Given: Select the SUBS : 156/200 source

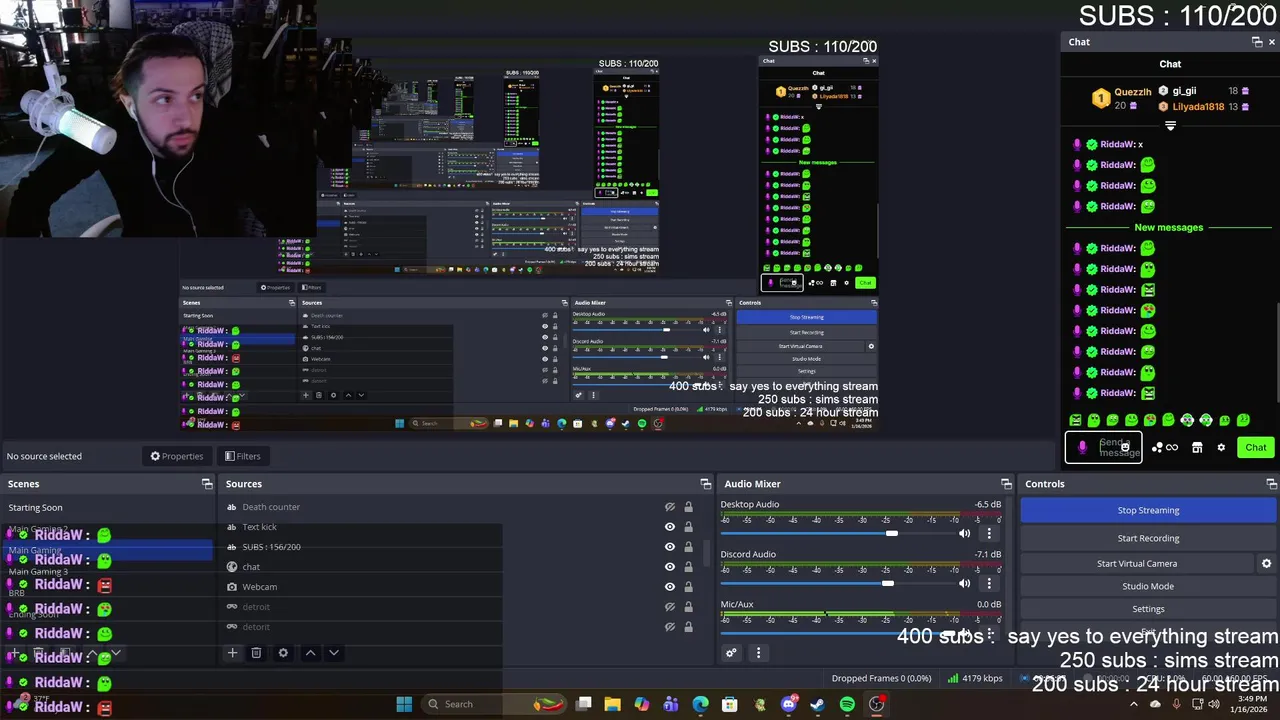Looking at the screenshot, I should coord(271,547).
